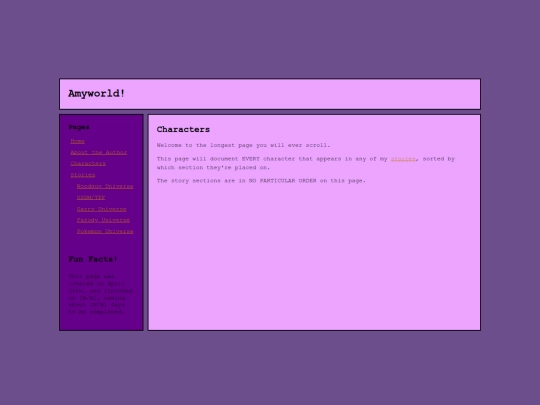Go to the About the Author page

[x=98, y=152]
